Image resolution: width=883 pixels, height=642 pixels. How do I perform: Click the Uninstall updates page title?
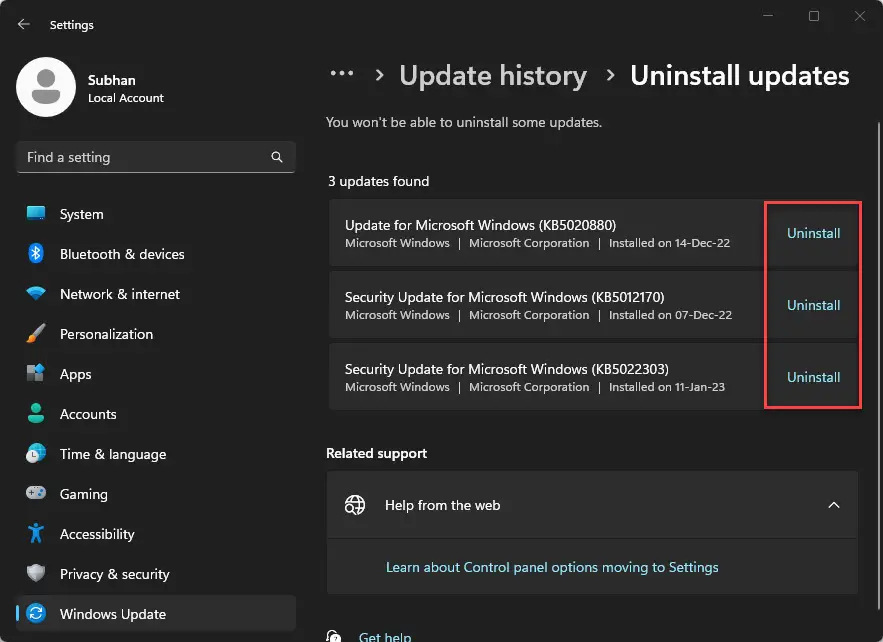[739, 75]
